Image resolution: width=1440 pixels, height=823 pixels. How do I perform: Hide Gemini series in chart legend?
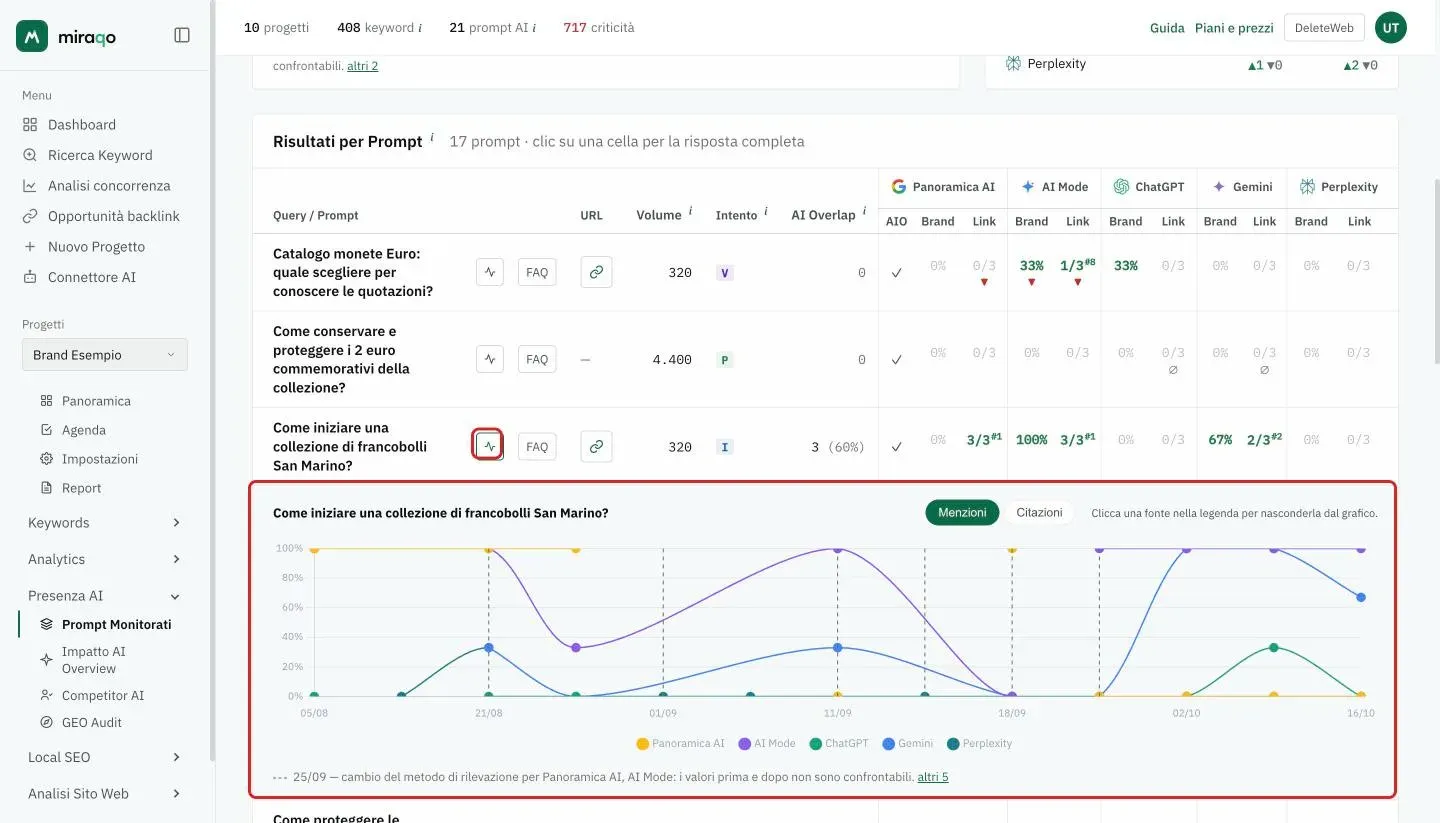click(x=908, y=744)
